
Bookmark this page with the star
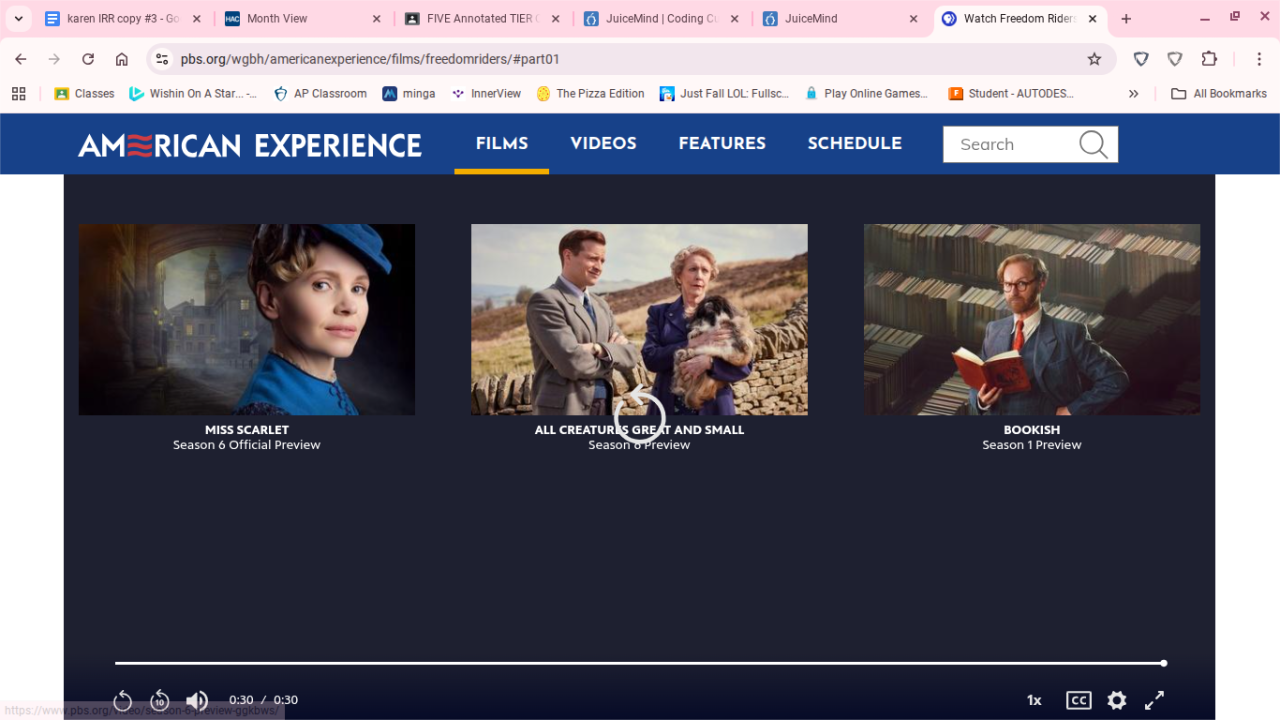tap(1094, 59)
